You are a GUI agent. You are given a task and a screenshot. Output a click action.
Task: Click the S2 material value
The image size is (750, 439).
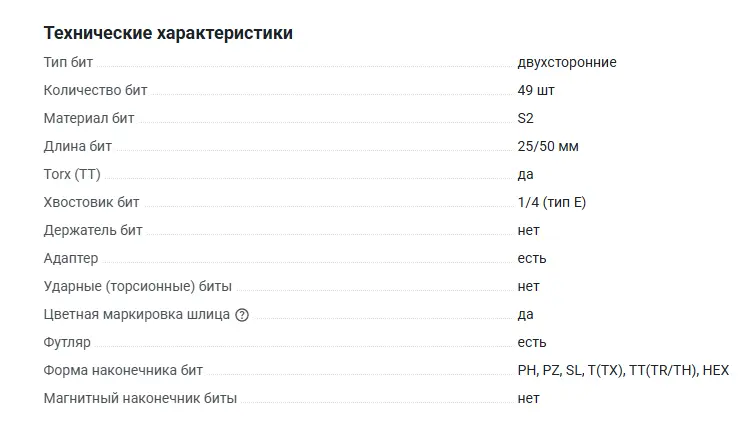pos(526,118)
